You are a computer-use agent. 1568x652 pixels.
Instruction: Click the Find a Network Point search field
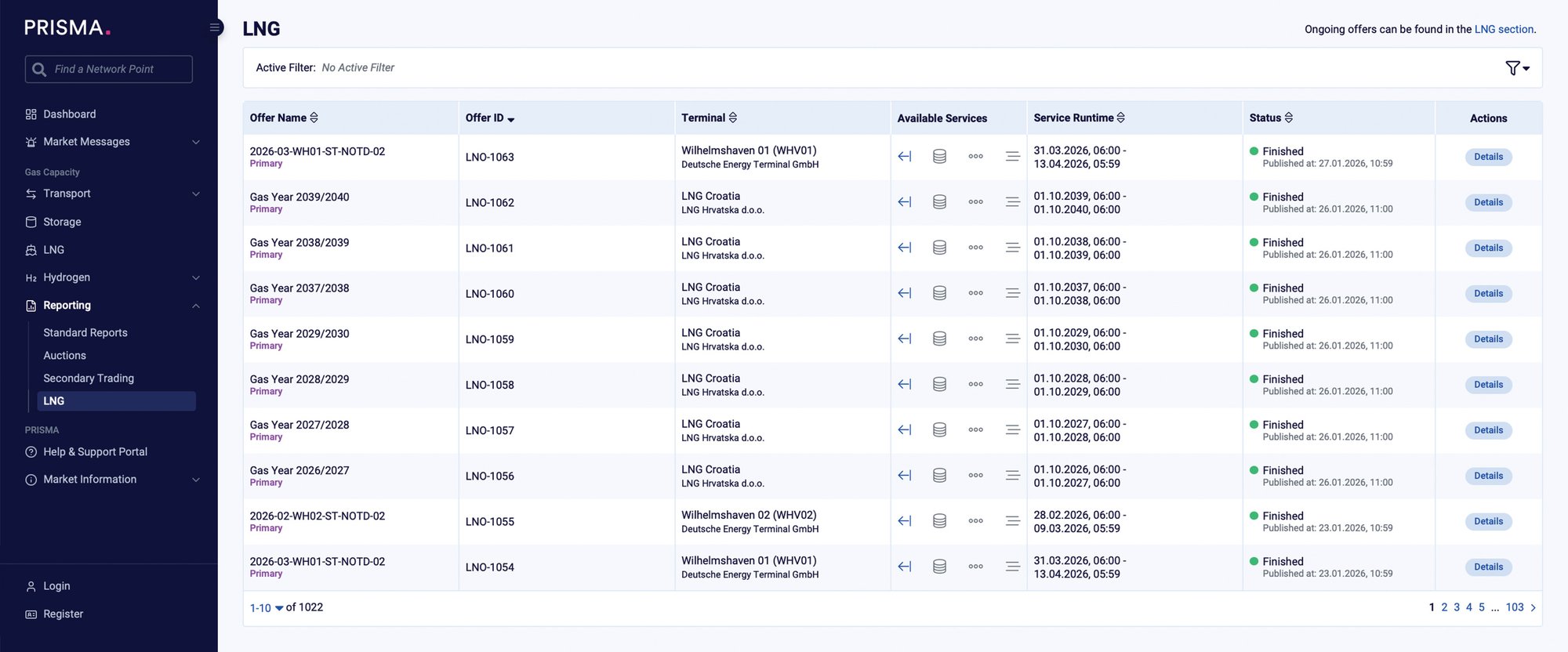tap(118, 69)
